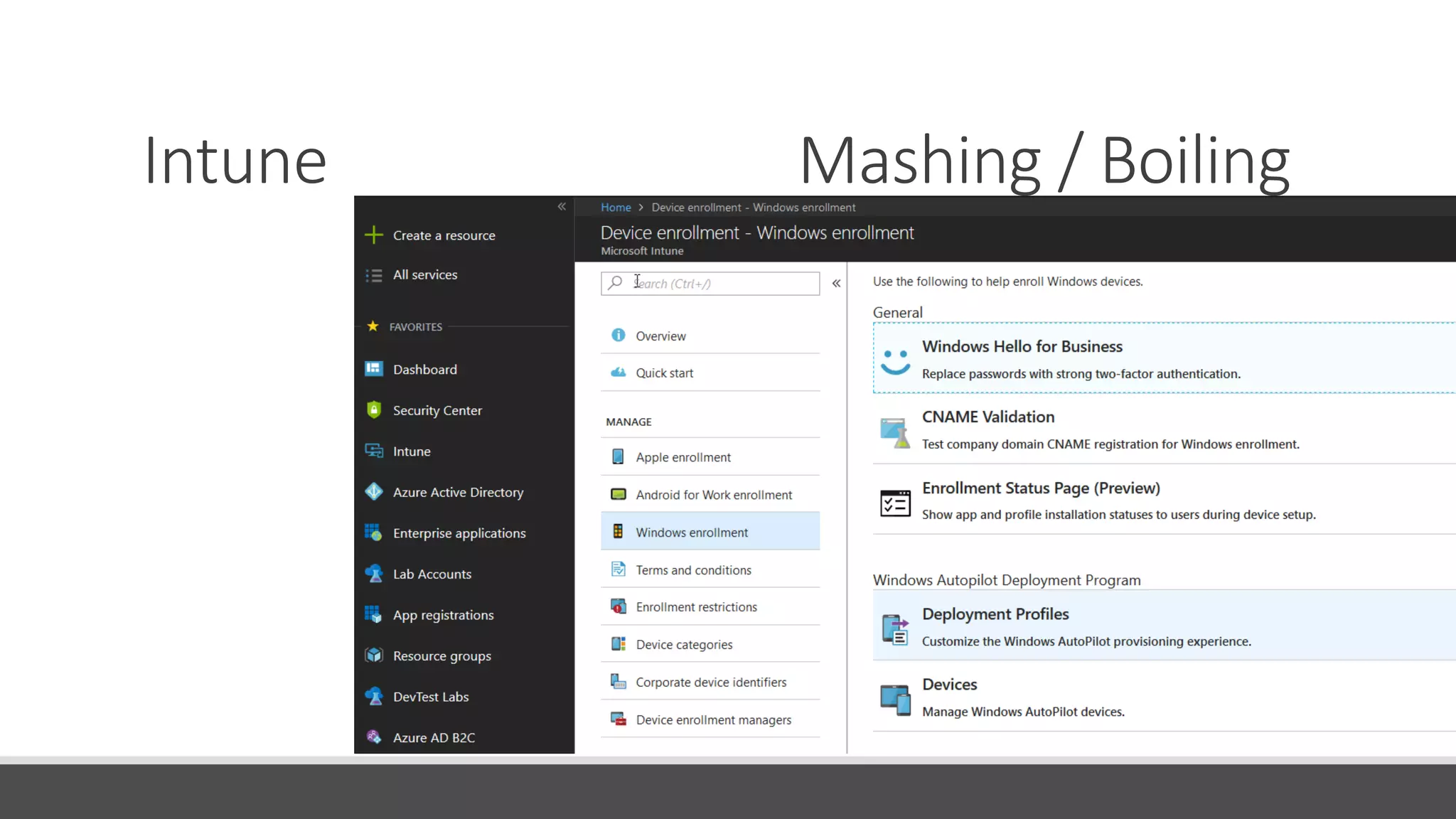Click the DevTest Labs icon
The width and height of the screenshot is (1456, 819).
(374, 697)
